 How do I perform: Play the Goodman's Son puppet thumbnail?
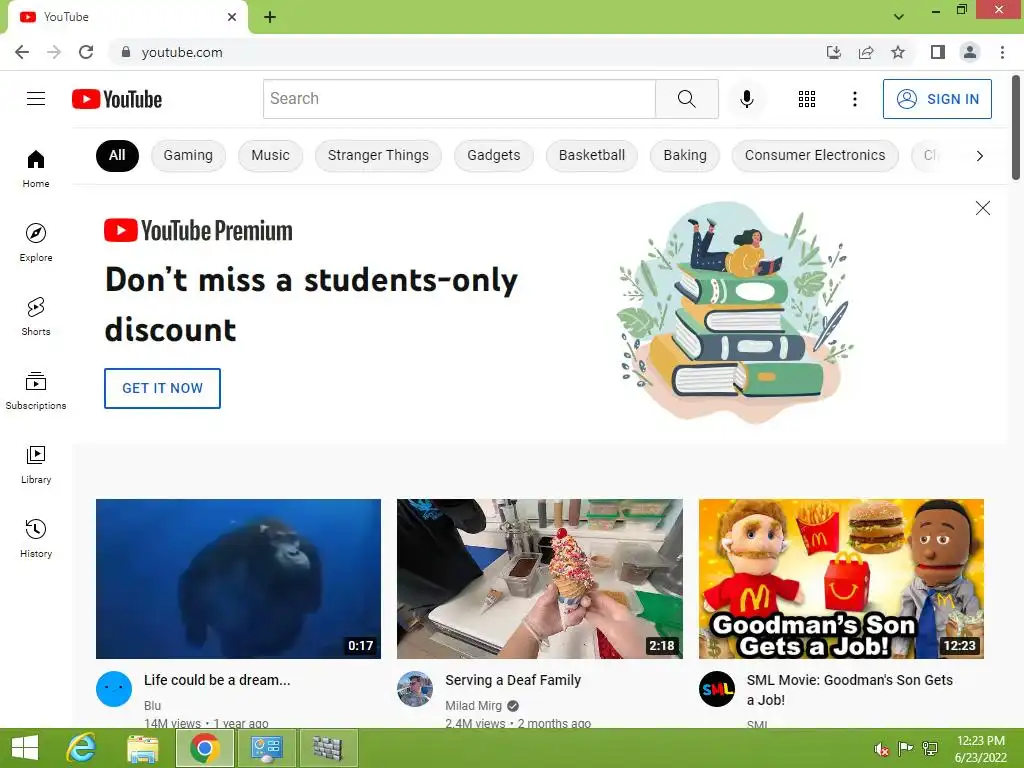click(841, 579)
